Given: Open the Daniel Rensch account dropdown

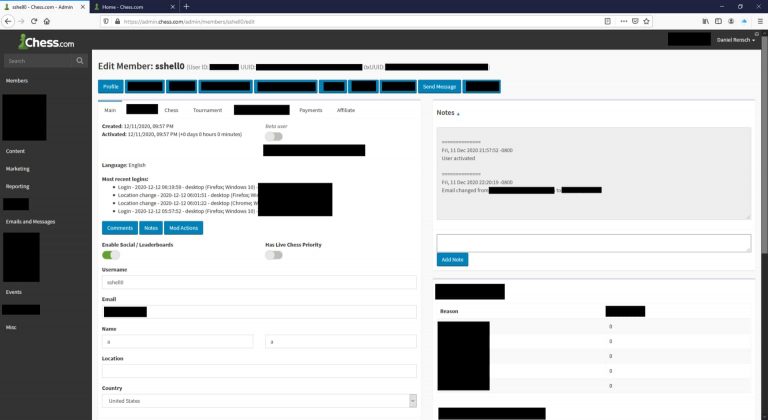Looking at the screenshot, I should pyautogui.click(x=736, y=40).
